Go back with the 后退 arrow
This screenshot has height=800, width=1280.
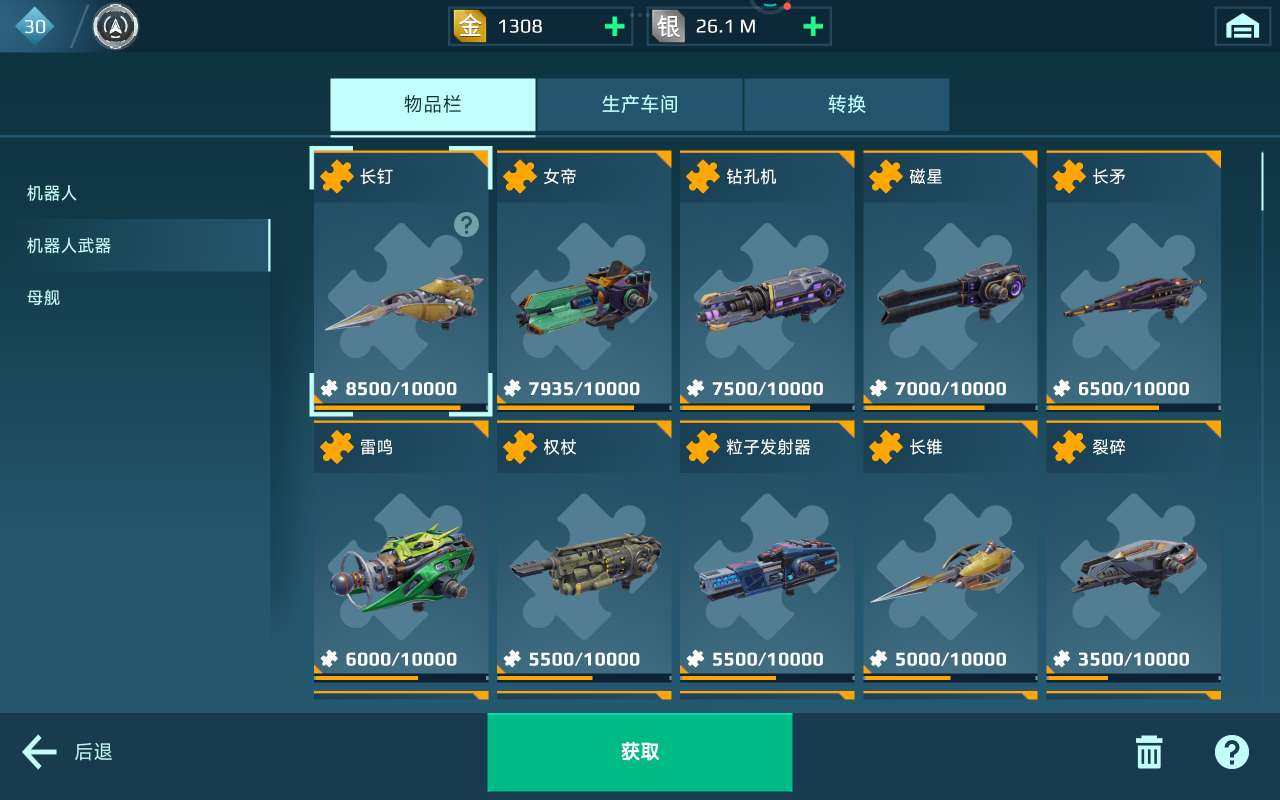[x=68, y=752]
